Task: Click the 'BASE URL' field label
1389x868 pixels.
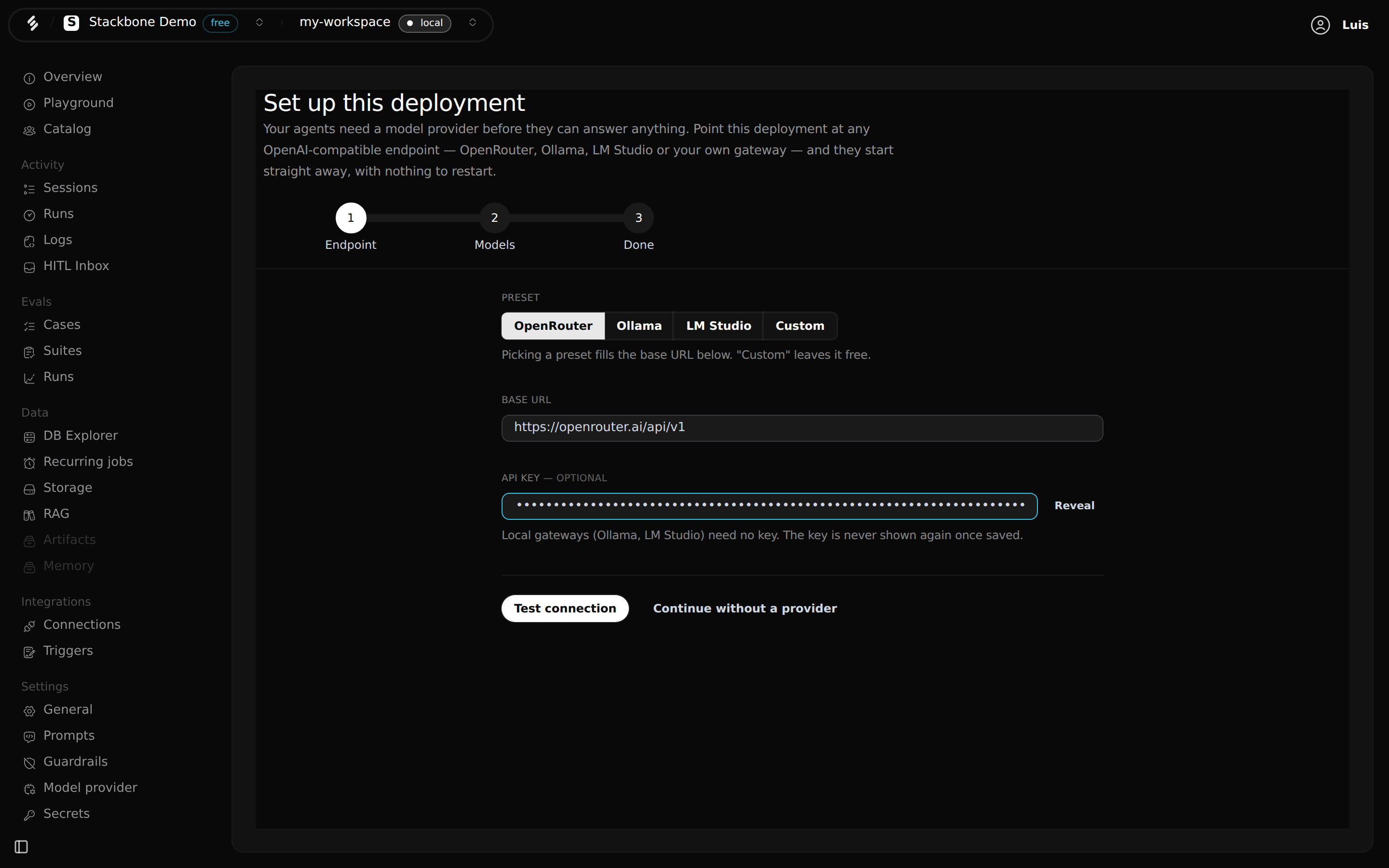Action: (526, 400)
